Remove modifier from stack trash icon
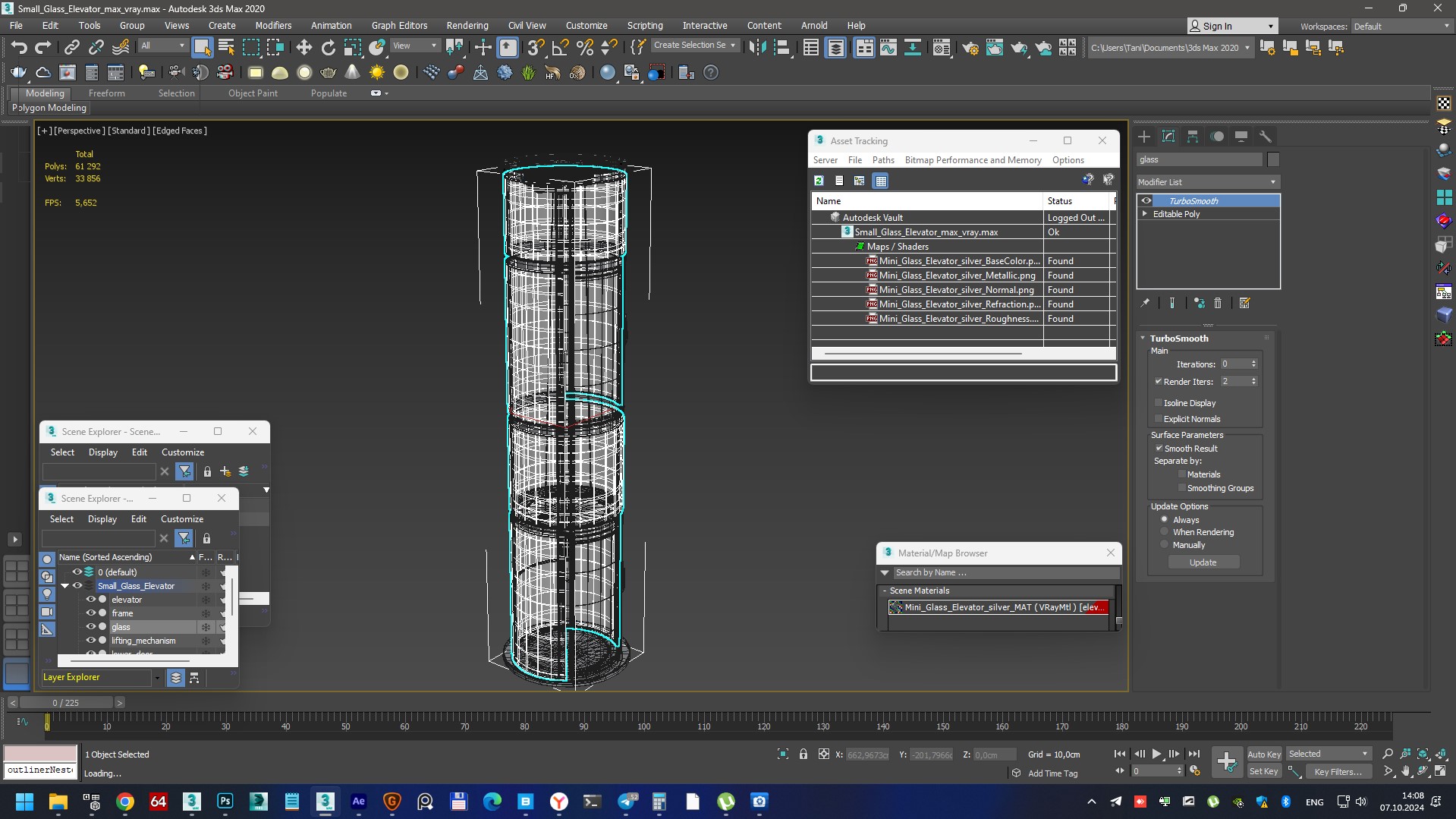The image size is (1456, 819). (1218, 303)
